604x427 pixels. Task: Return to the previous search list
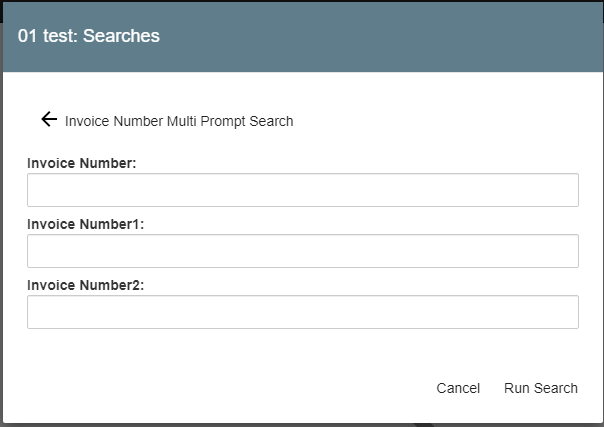tap(49, 120)
